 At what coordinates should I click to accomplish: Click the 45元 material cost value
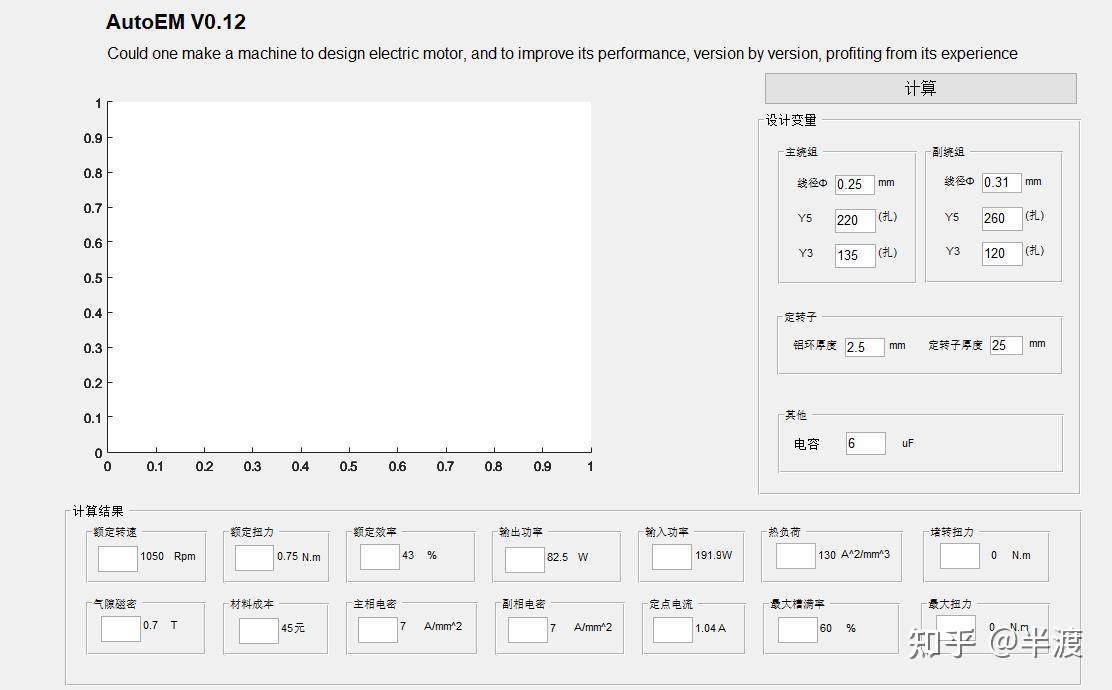293,628
